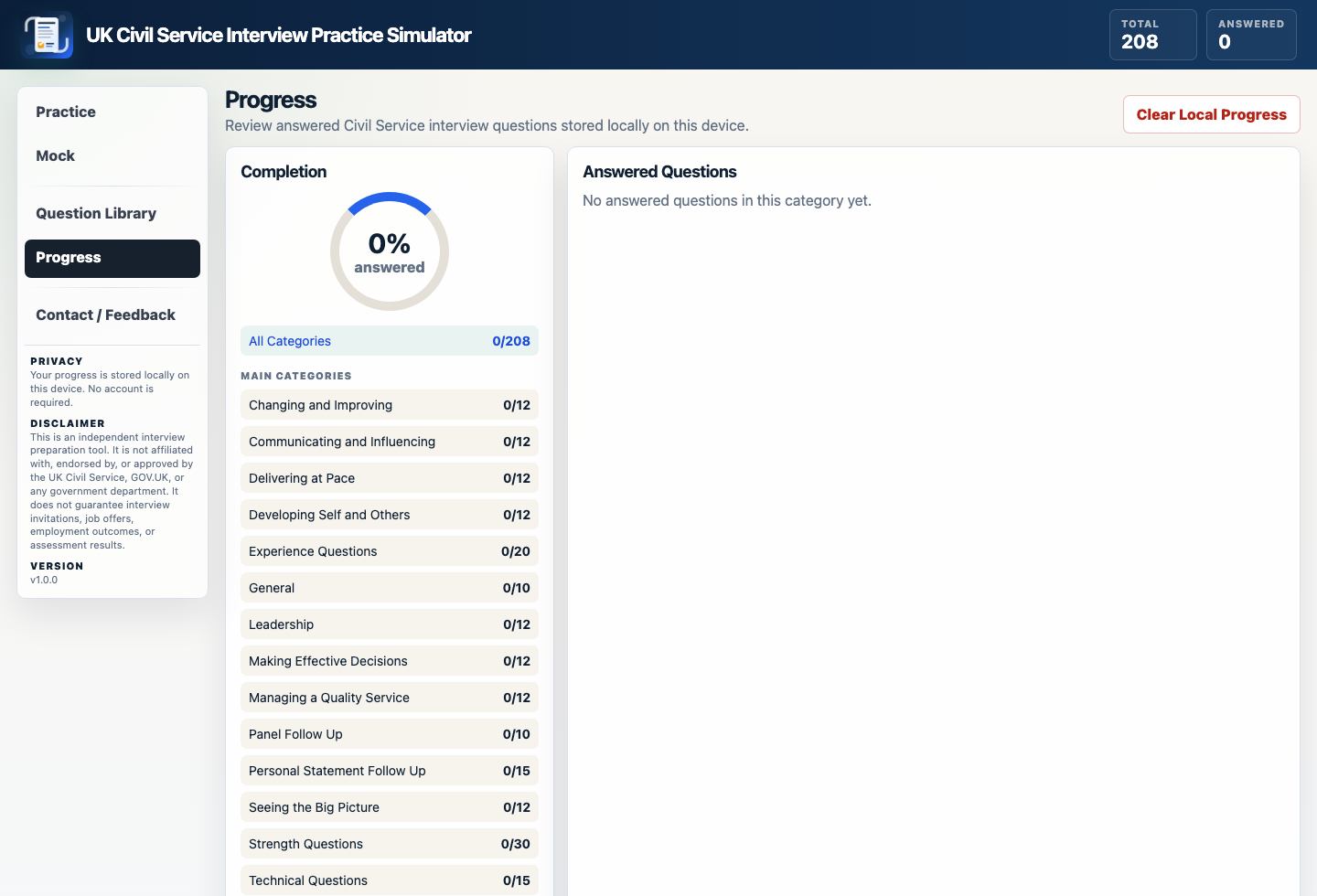Select Making Effective Decisions category

coord(390,661)
